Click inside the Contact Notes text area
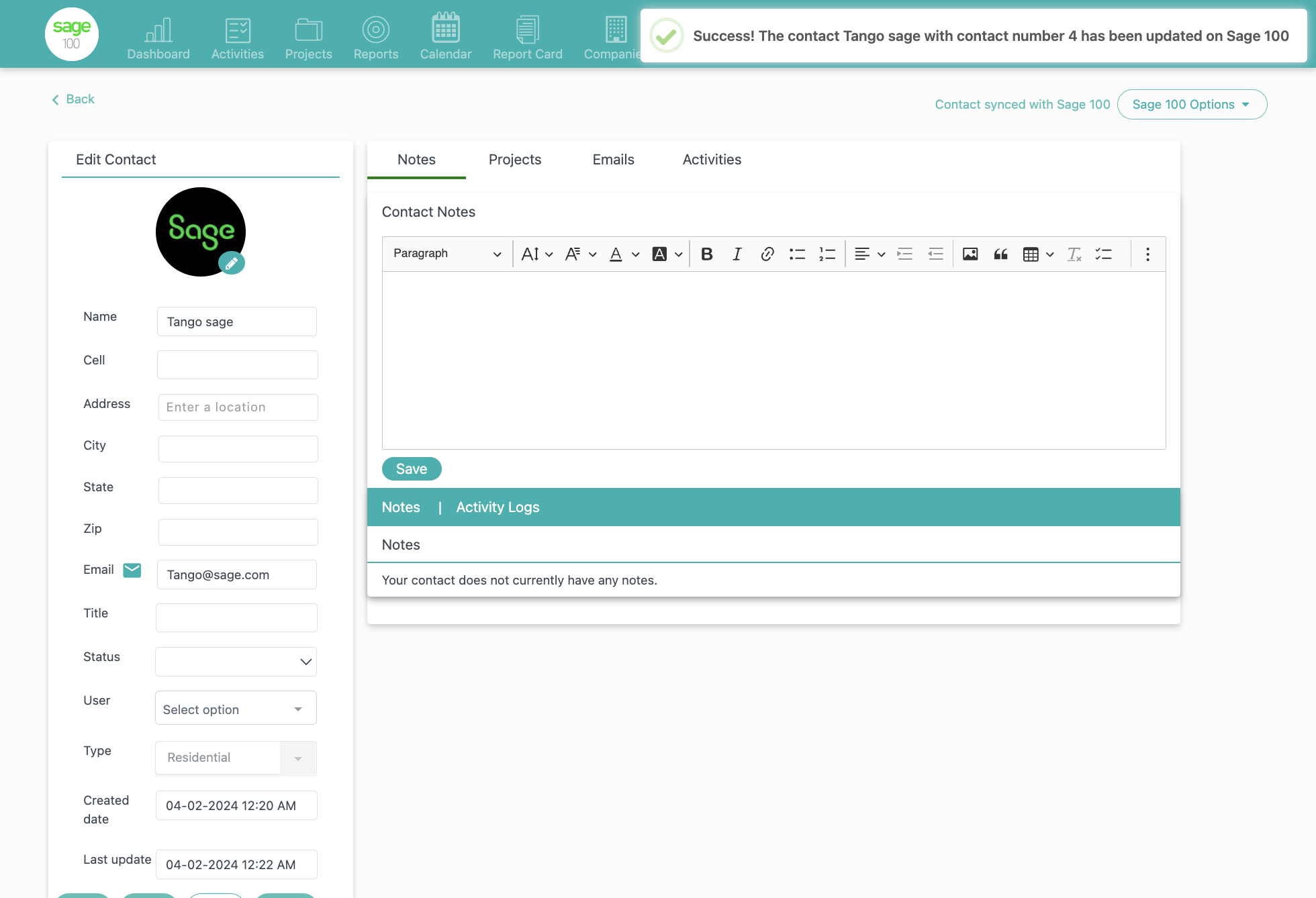The height and width of the screenshot is (898, 1316). click(x=773, y=360)
